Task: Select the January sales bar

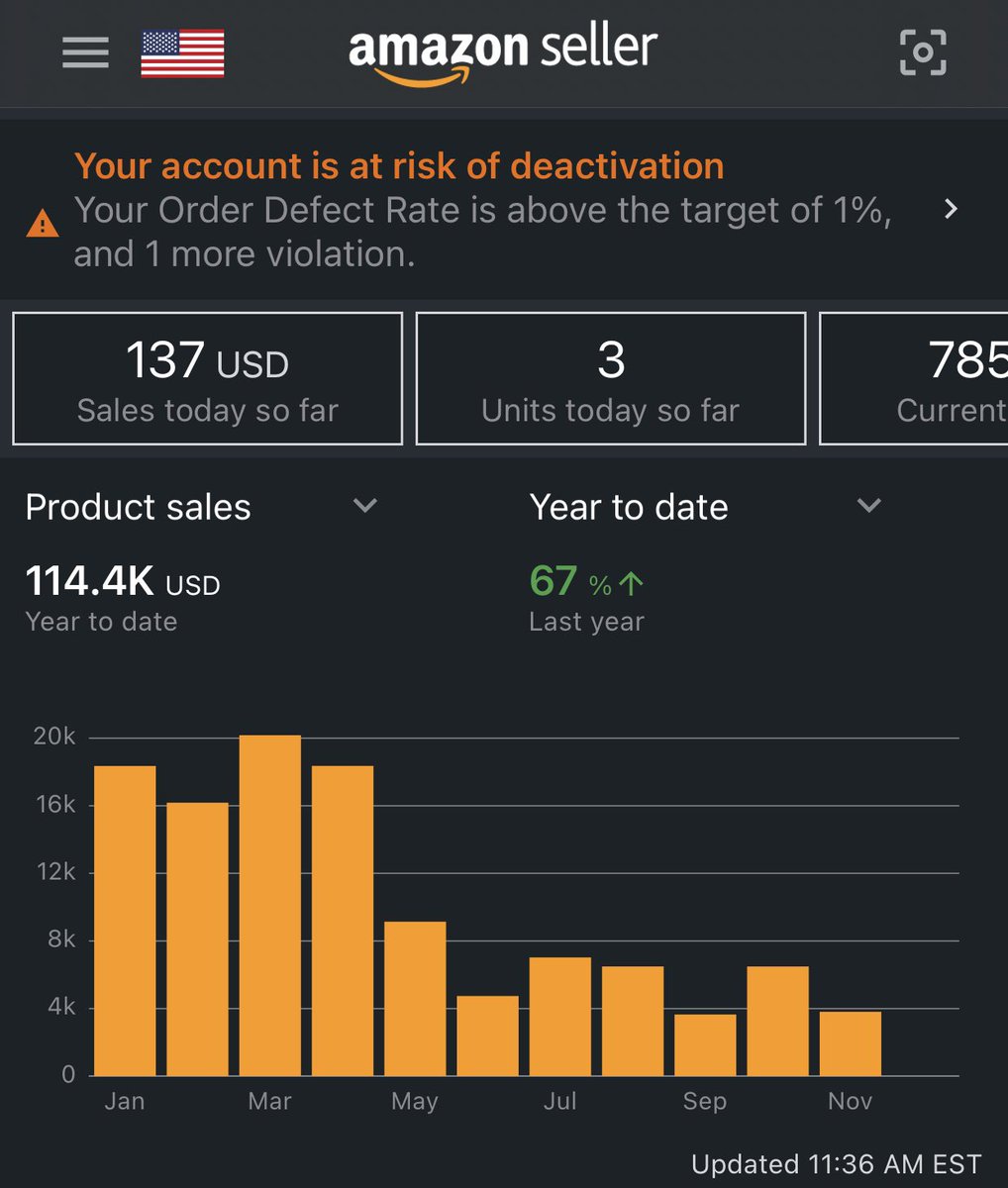Action: click(x=125, y=921)
